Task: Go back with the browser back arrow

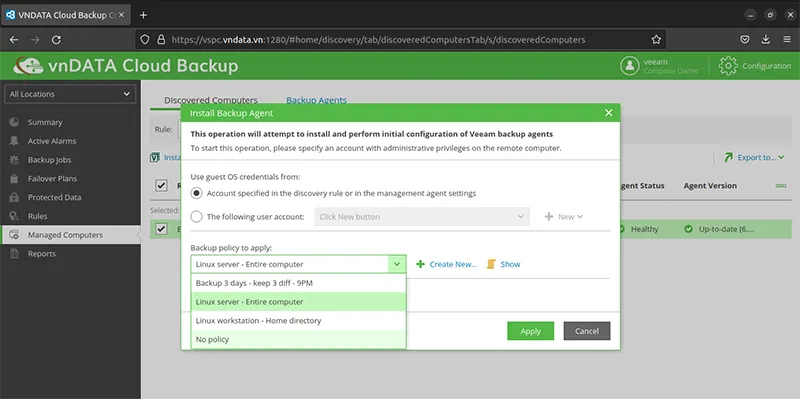Action: [x=14, y=39]
